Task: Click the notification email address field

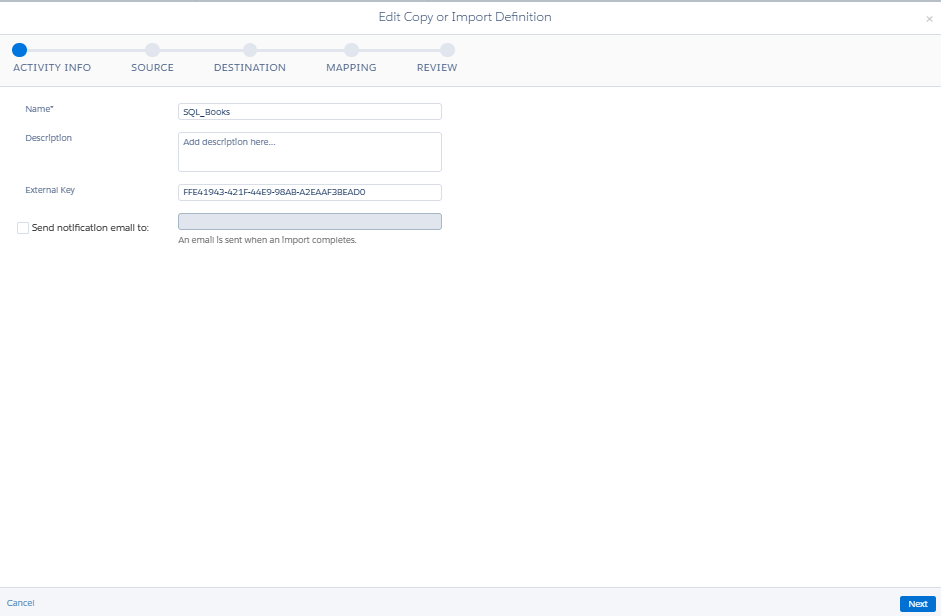Action: 309,222
